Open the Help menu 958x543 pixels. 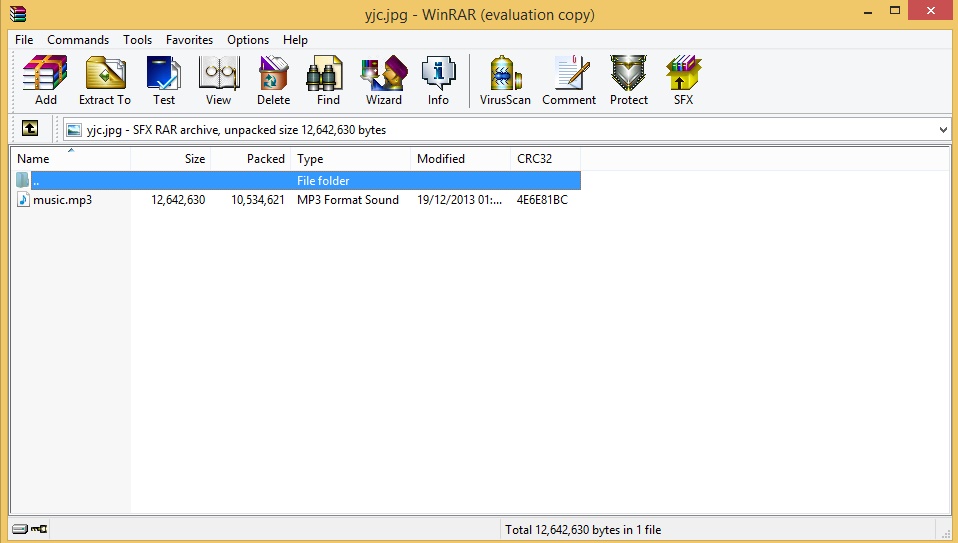coord(295,40)
